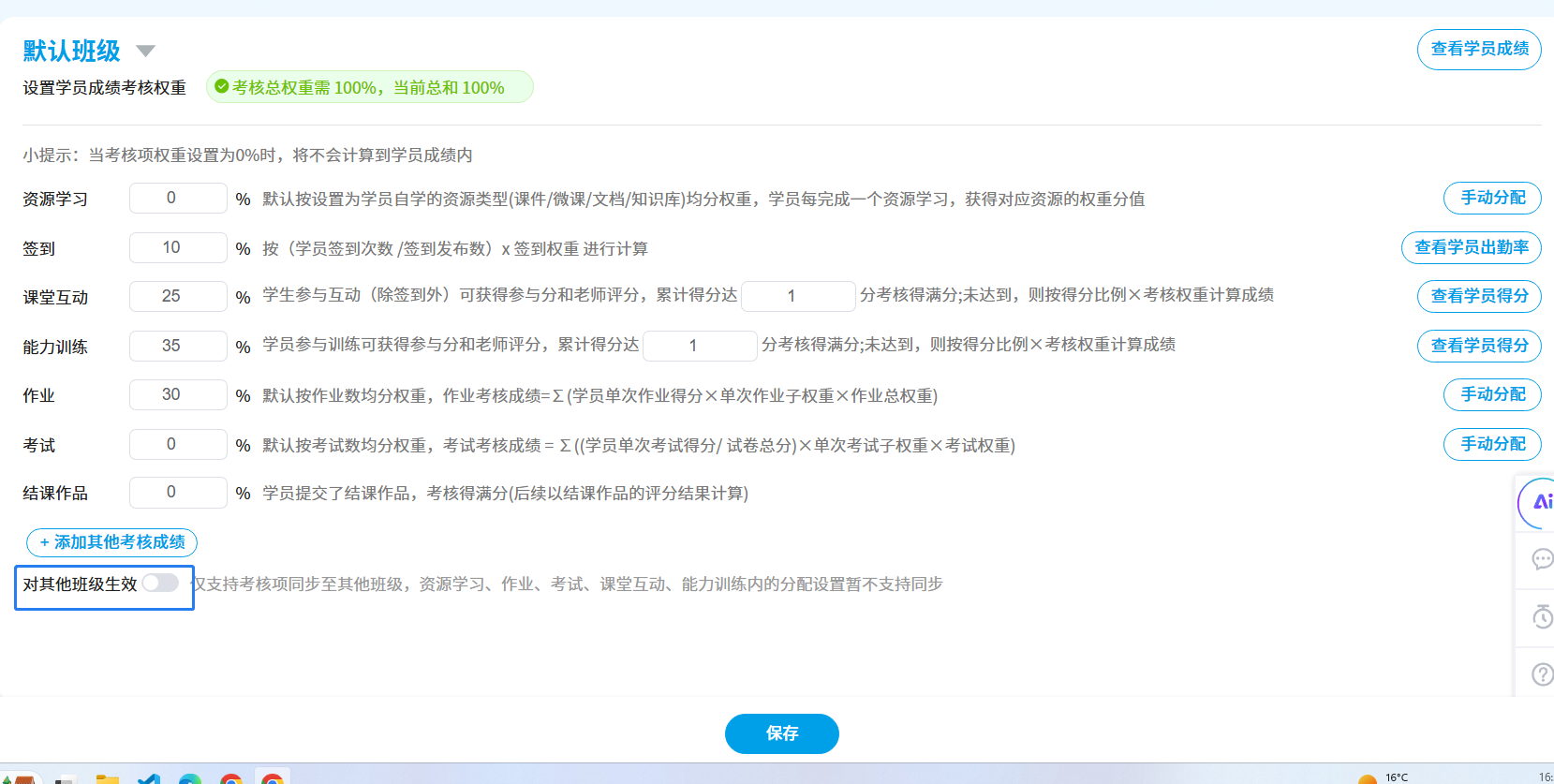The height and width of the screenshot is (784, 1554).
Task: Focus the 结课作品 weight input field
Action: coord(178,493)
